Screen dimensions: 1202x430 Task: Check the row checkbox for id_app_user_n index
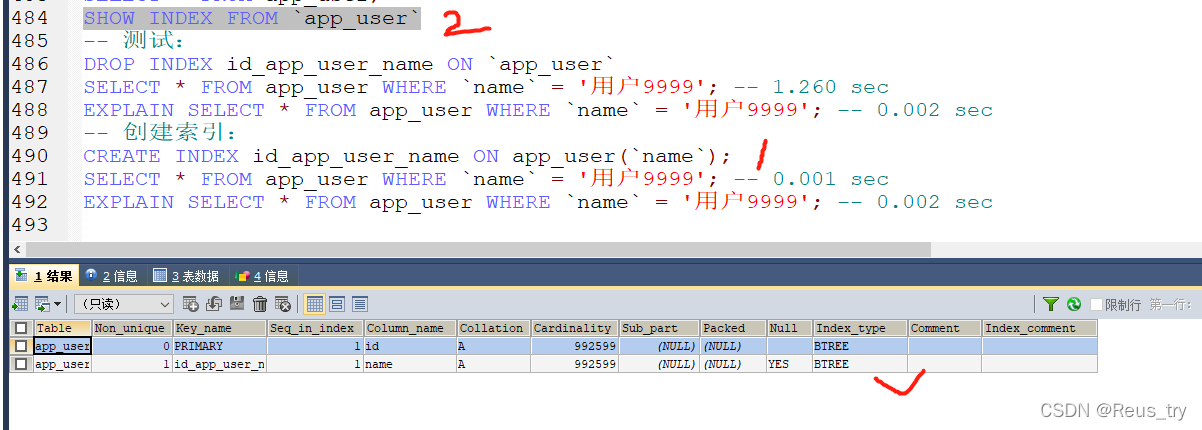coord(21,364)
